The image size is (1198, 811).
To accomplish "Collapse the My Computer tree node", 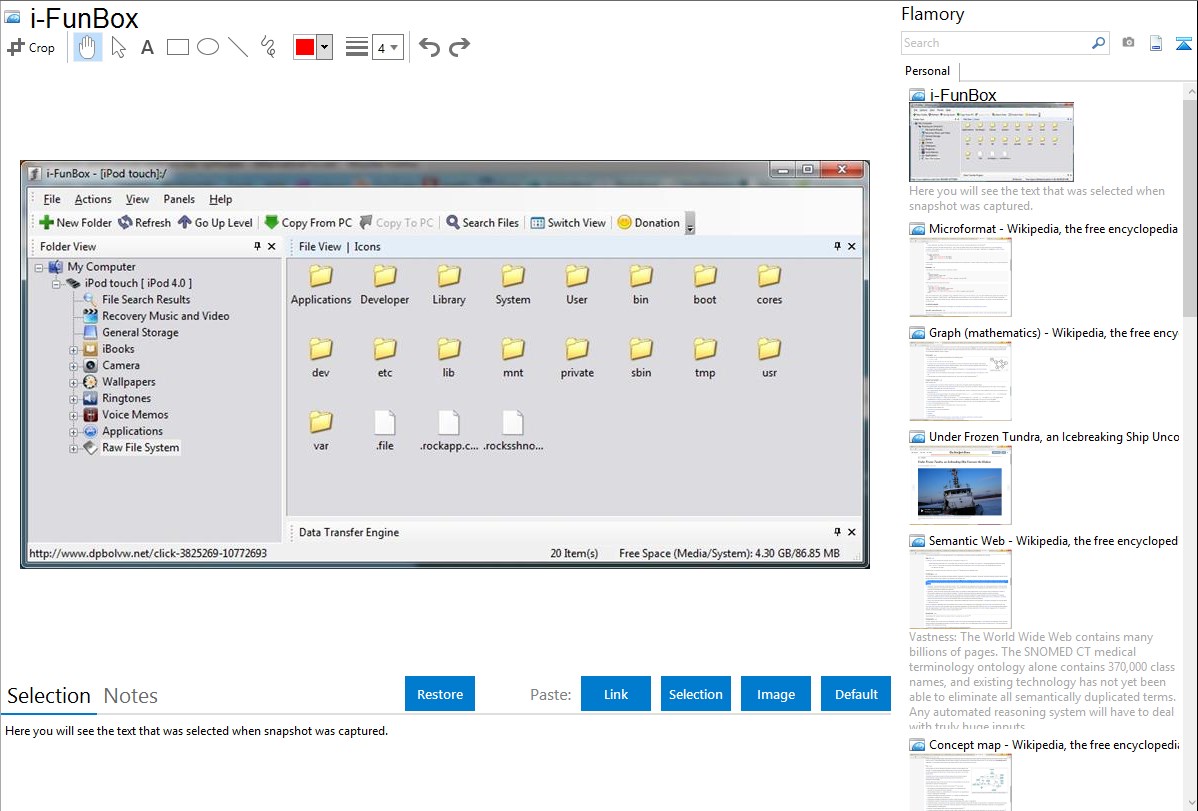I will coord(39,268).
